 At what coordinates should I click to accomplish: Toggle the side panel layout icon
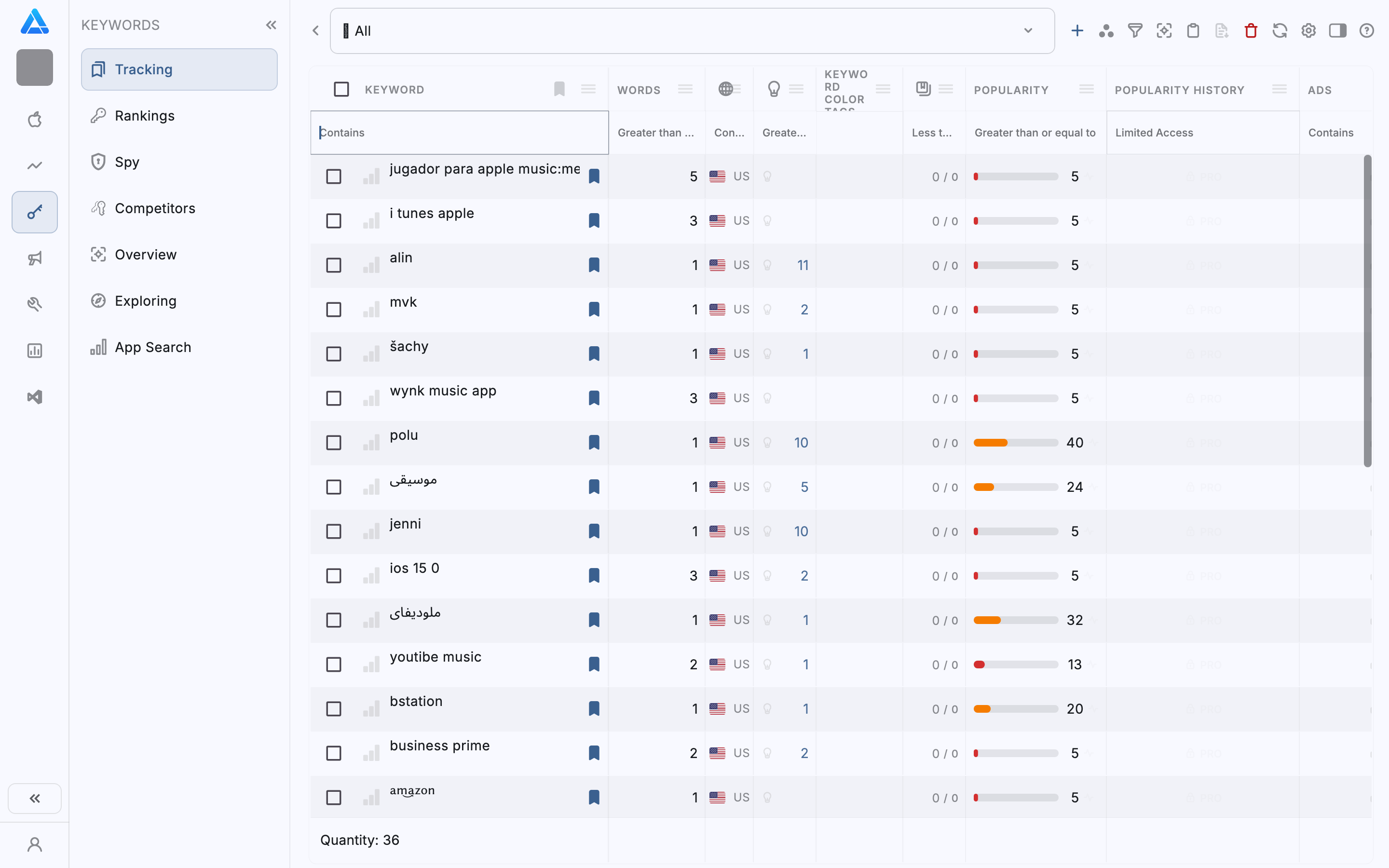click(1337, 31)
